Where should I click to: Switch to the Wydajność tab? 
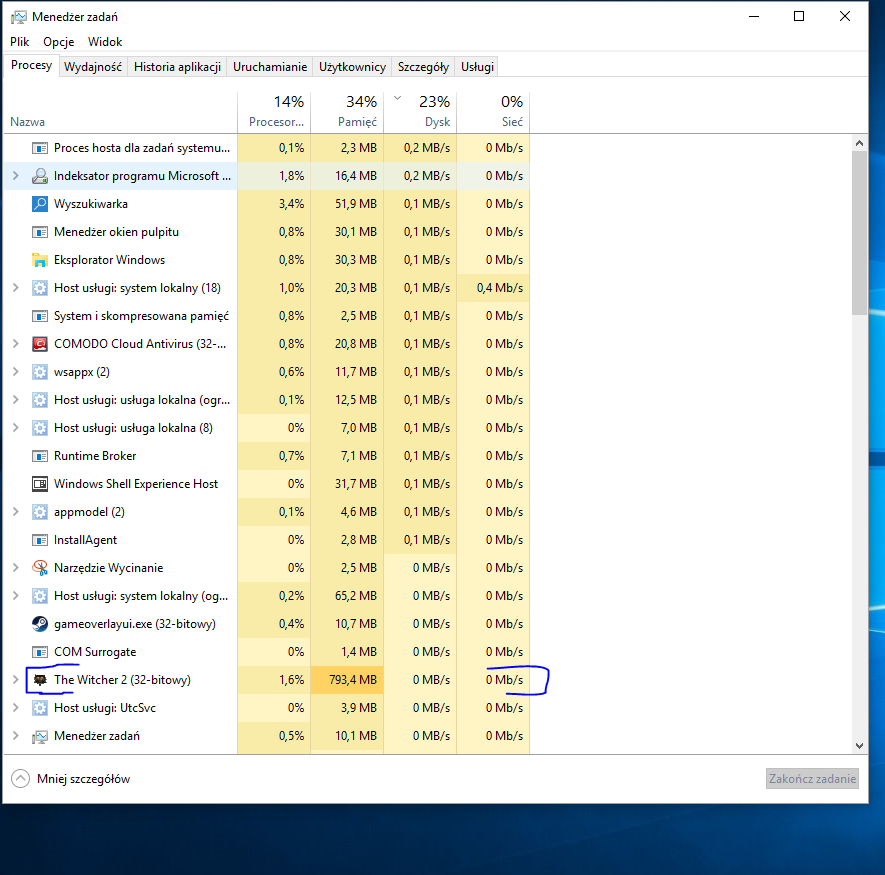pyautogui.click(x=93, y=67)
